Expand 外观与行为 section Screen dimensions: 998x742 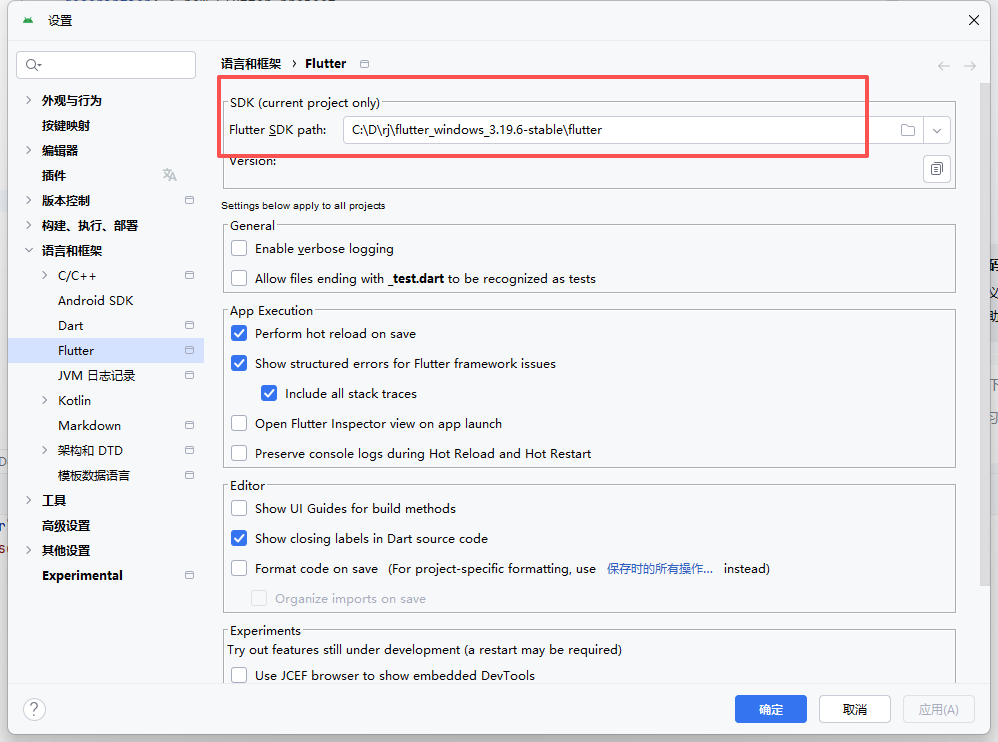[29, 101]
